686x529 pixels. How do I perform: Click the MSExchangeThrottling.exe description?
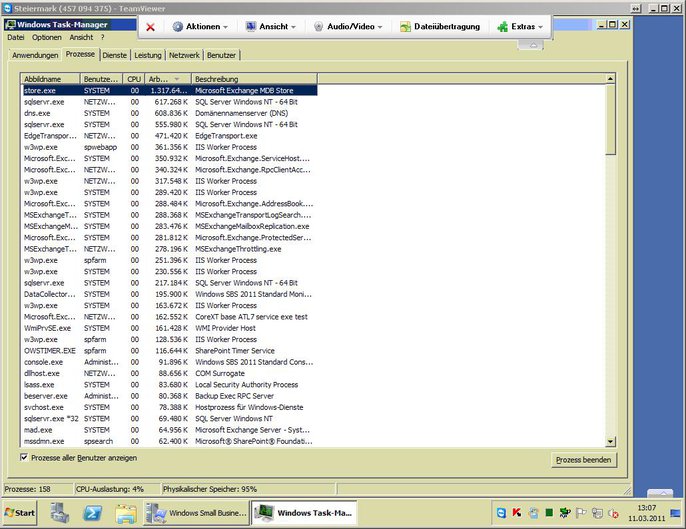coord(238,249)
